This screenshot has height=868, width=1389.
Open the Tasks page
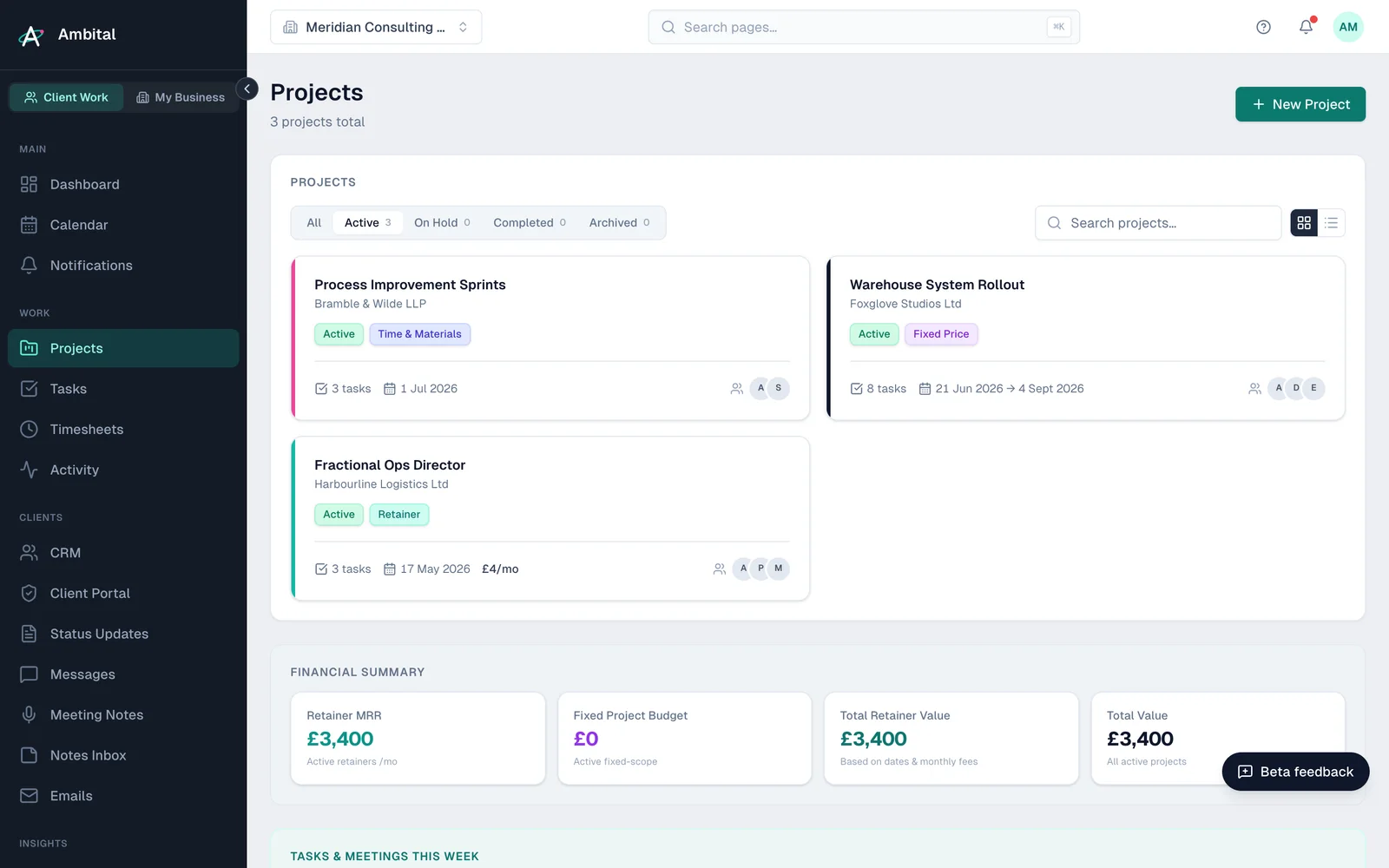(123, 389)
